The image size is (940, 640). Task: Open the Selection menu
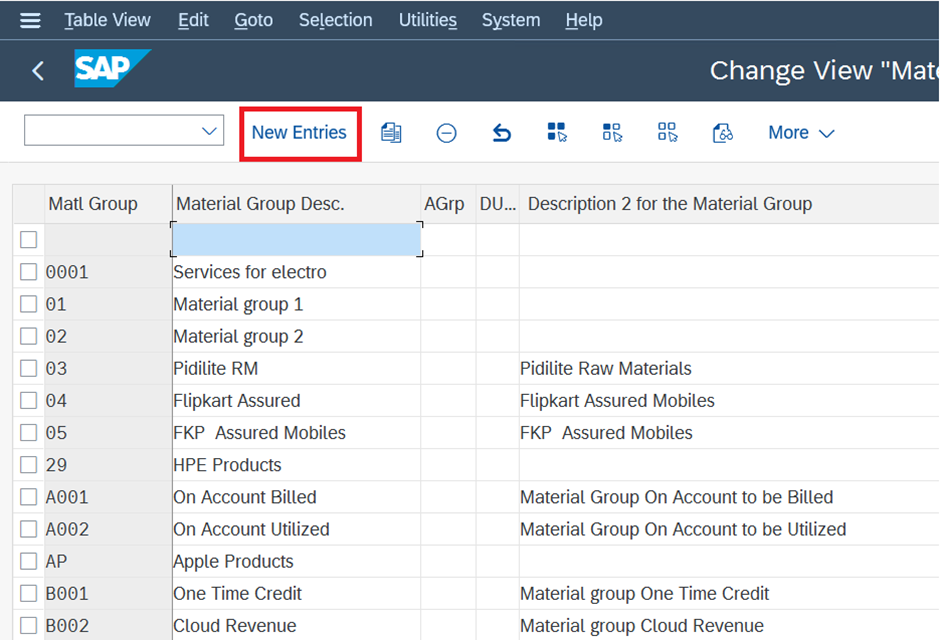(x=336, y=20)
